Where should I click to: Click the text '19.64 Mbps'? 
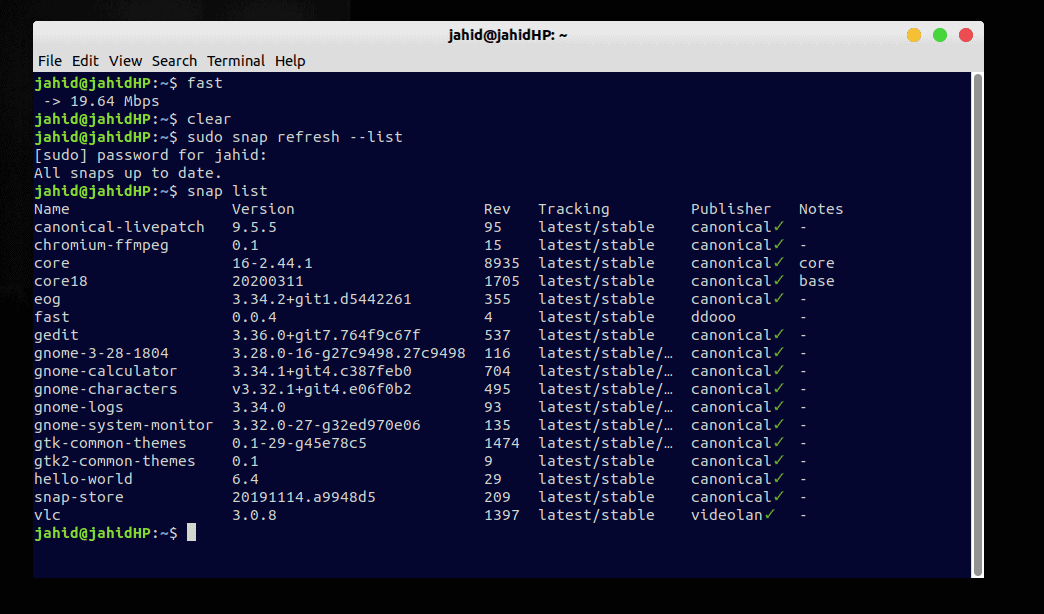pos(115,101)
